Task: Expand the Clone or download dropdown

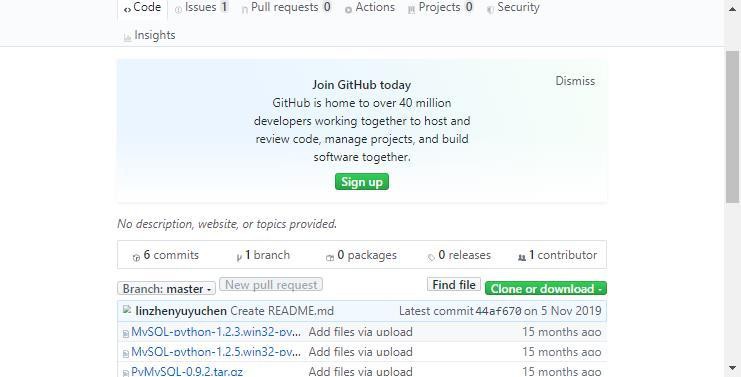Action: click(x=546, y=288)
